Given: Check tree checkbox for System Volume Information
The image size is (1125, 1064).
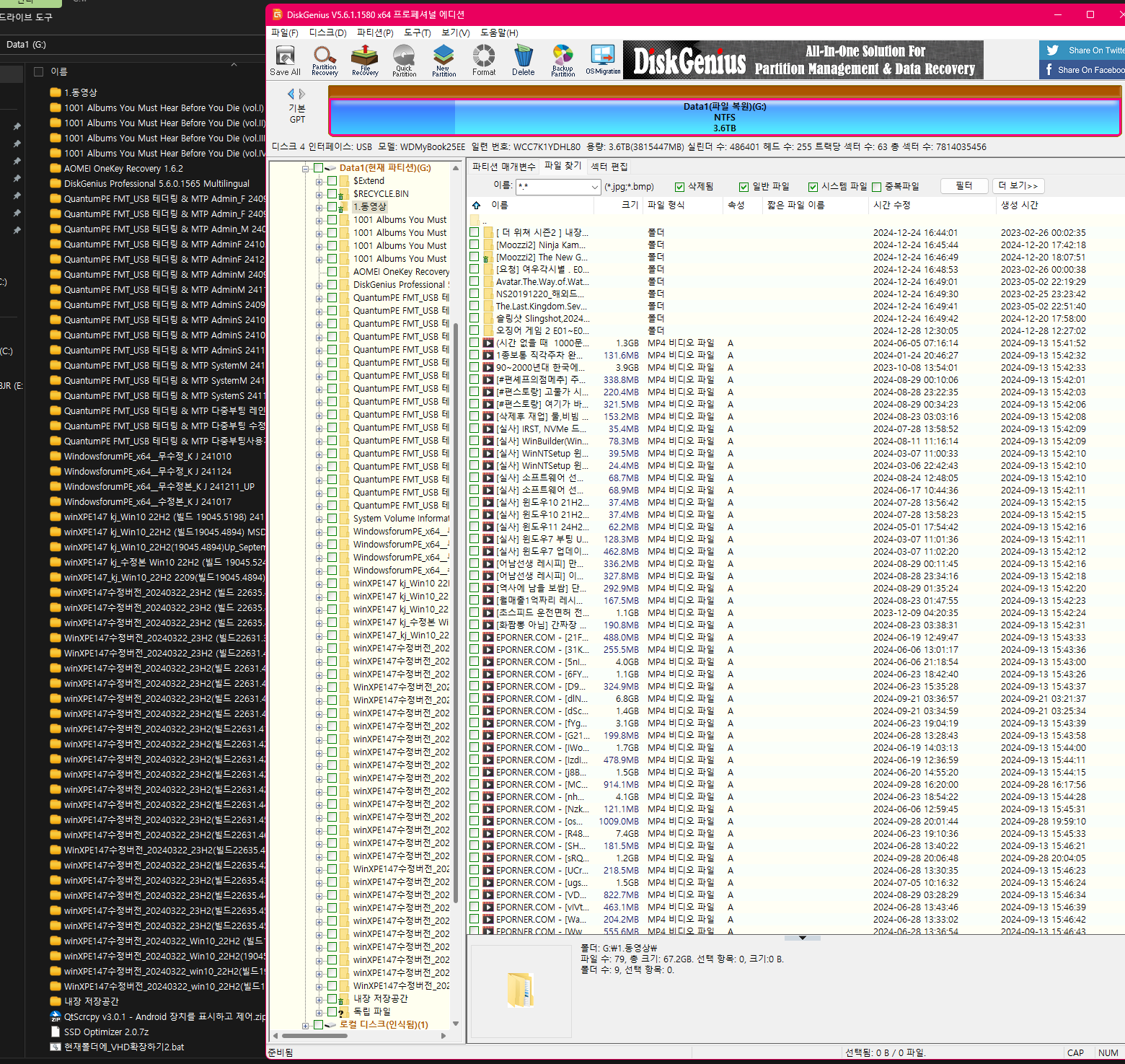Looking at the screenshot, I should point(332,519).
